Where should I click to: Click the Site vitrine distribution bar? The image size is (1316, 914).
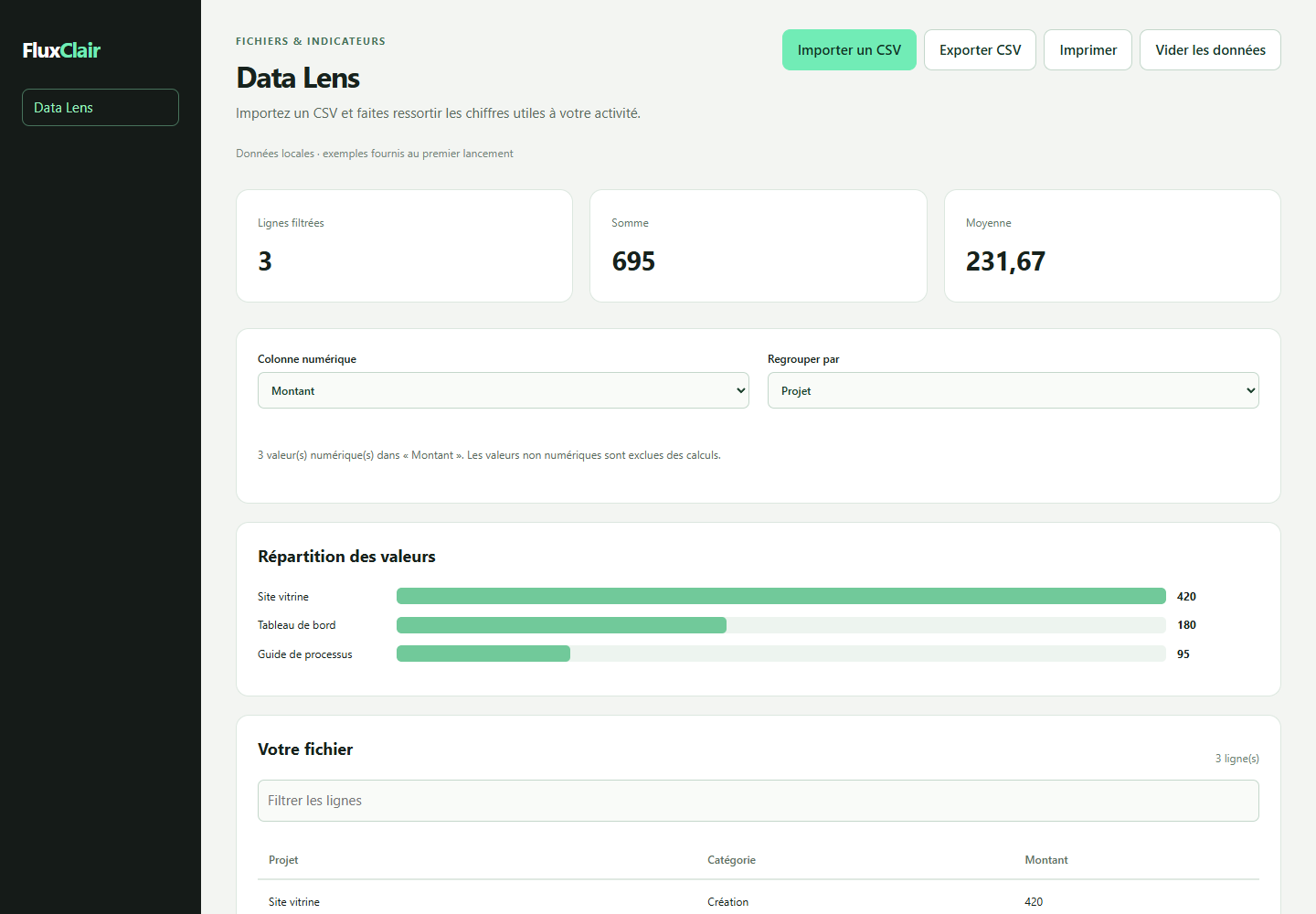coord(781,597)
